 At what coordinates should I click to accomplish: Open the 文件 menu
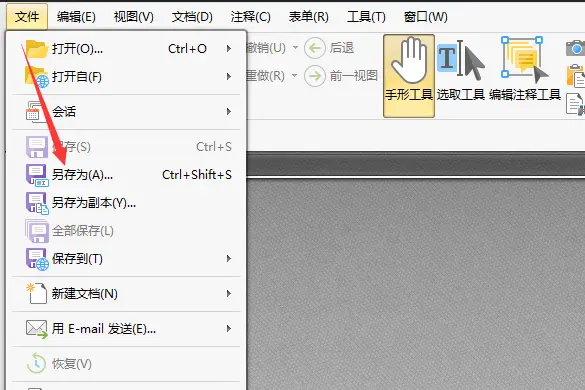[27, 16]
